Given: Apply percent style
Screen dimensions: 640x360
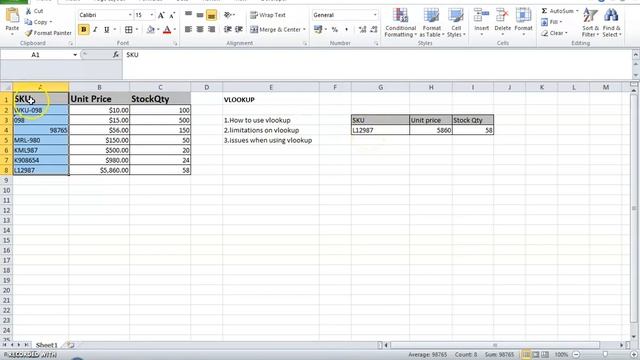Looking at the screenshot, I should (x=335, y=29).
